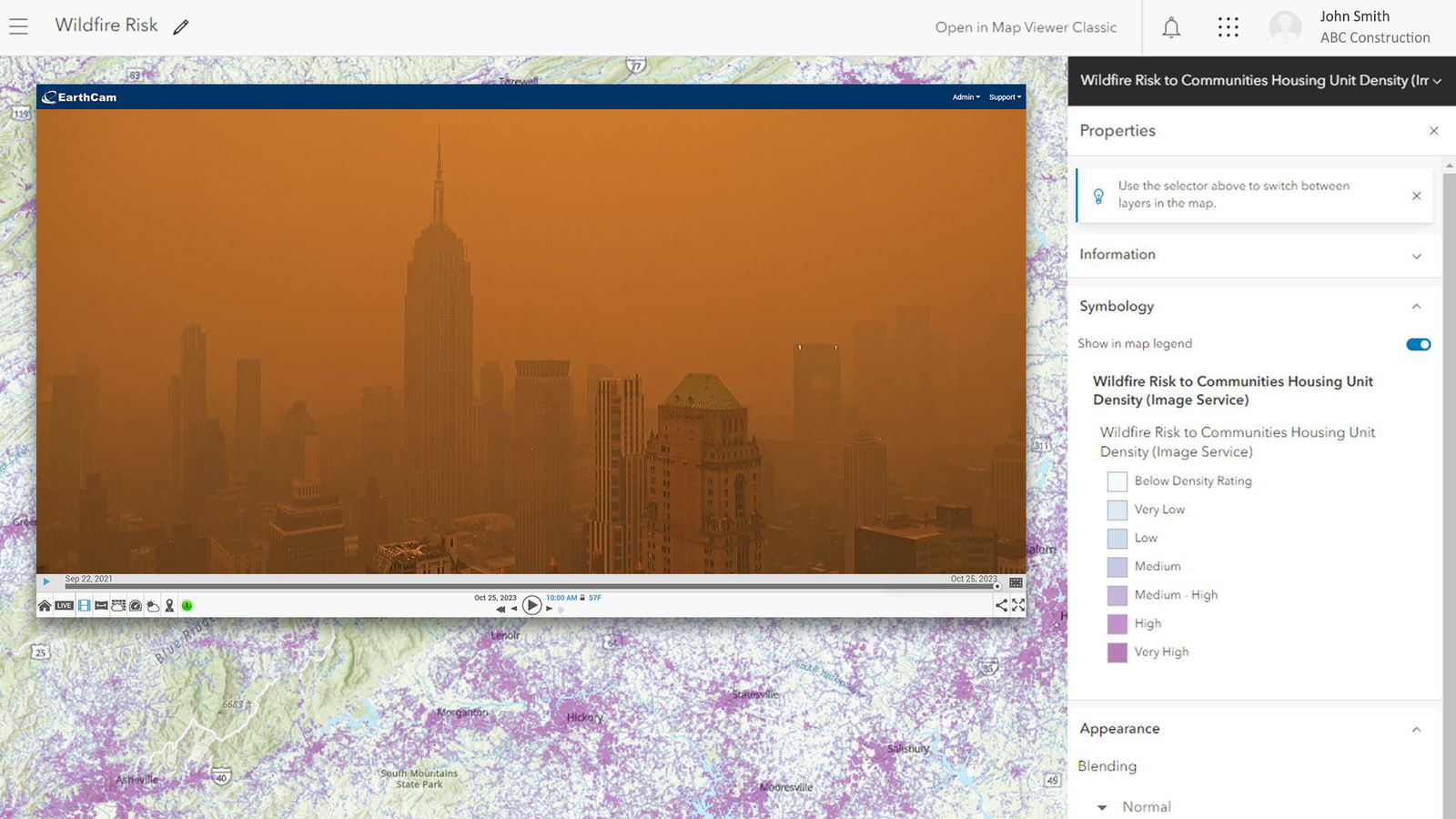The height and width of the screenshot is (819, 1456).
Task: Select the EarthCam home icon
Action: coord(45,605)
